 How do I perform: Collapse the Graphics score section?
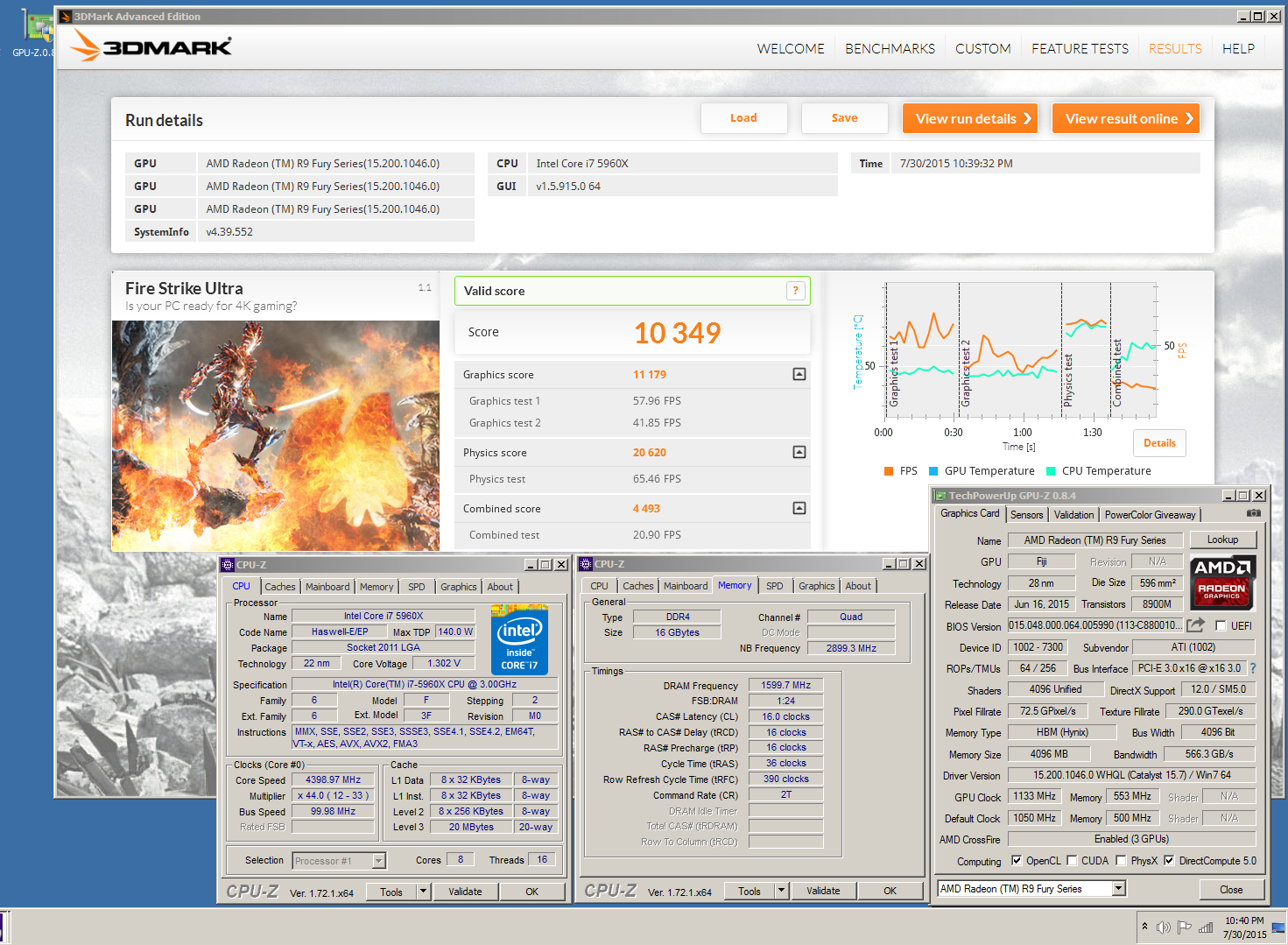point(799,374)
